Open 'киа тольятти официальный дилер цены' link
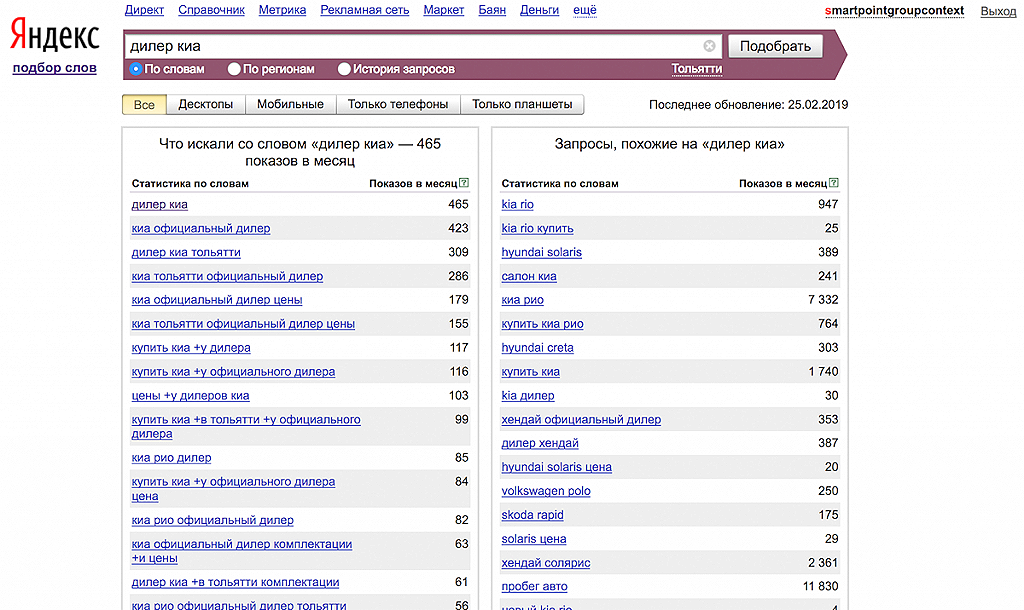 pyautogui.click(x=243, y=324)
